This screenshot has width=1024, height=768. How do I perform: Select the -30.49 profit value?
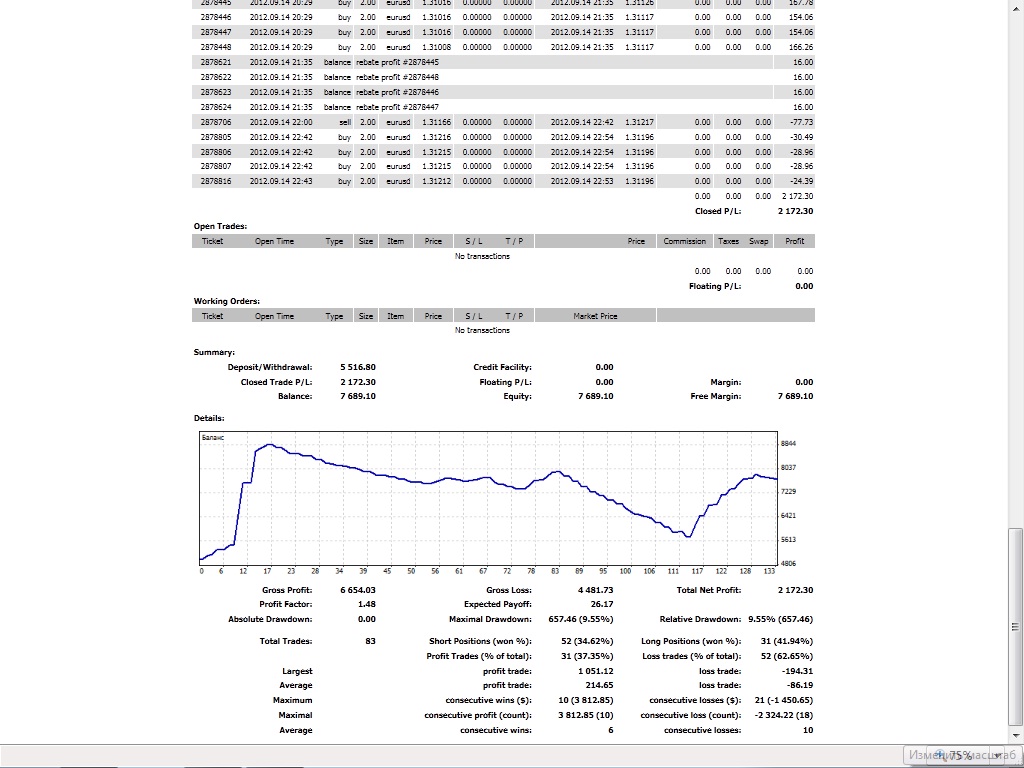pos(800,137)
